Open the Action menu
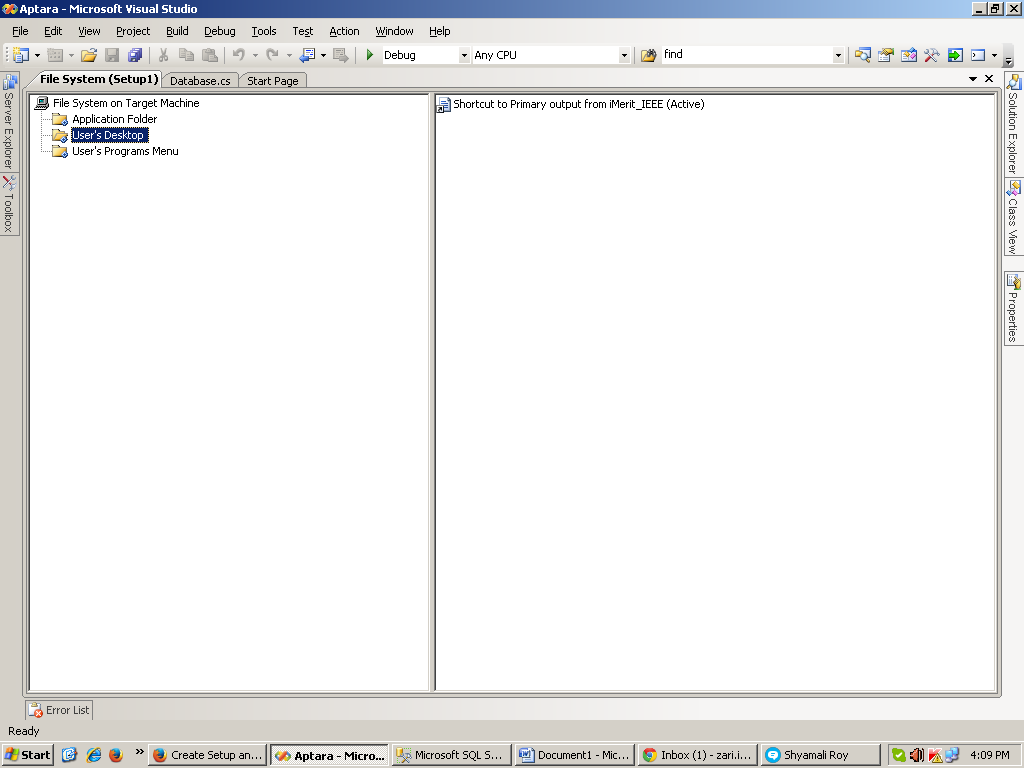The height and width of the screenshot is (768, 1024). [344, 31]
